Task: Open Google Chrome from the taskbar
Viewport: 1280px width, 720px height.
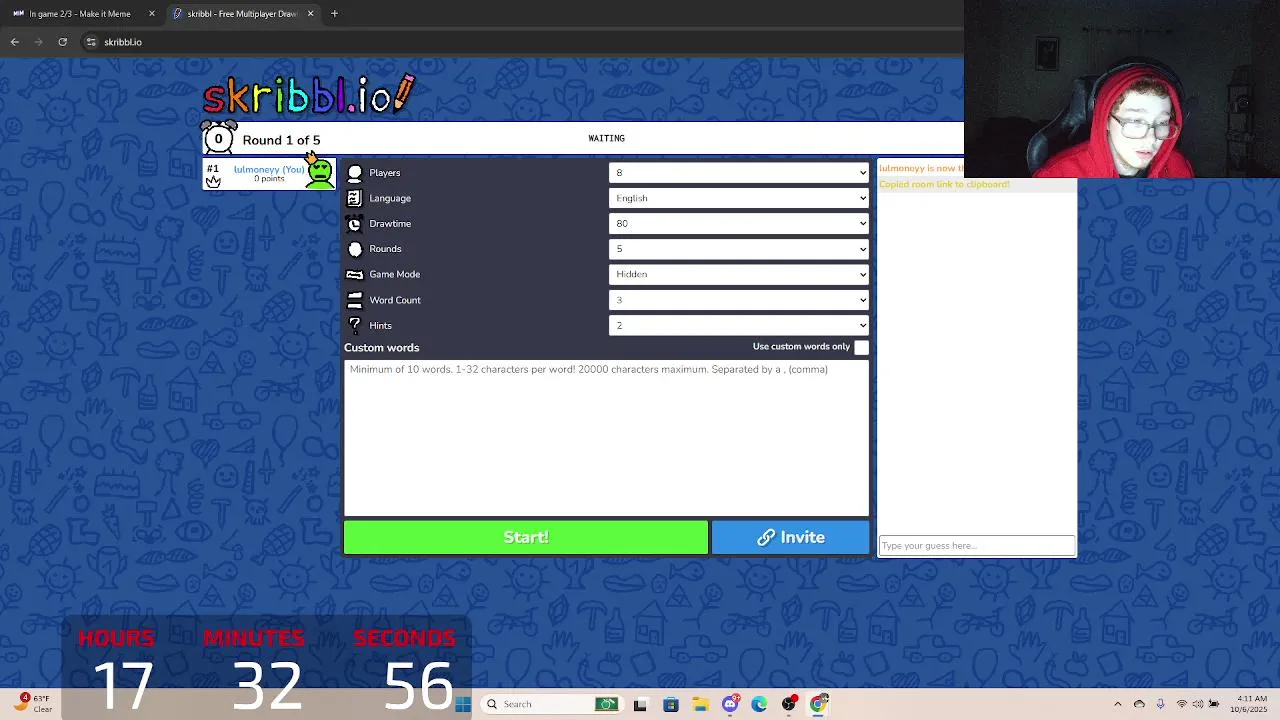Action: coord(819,704)
